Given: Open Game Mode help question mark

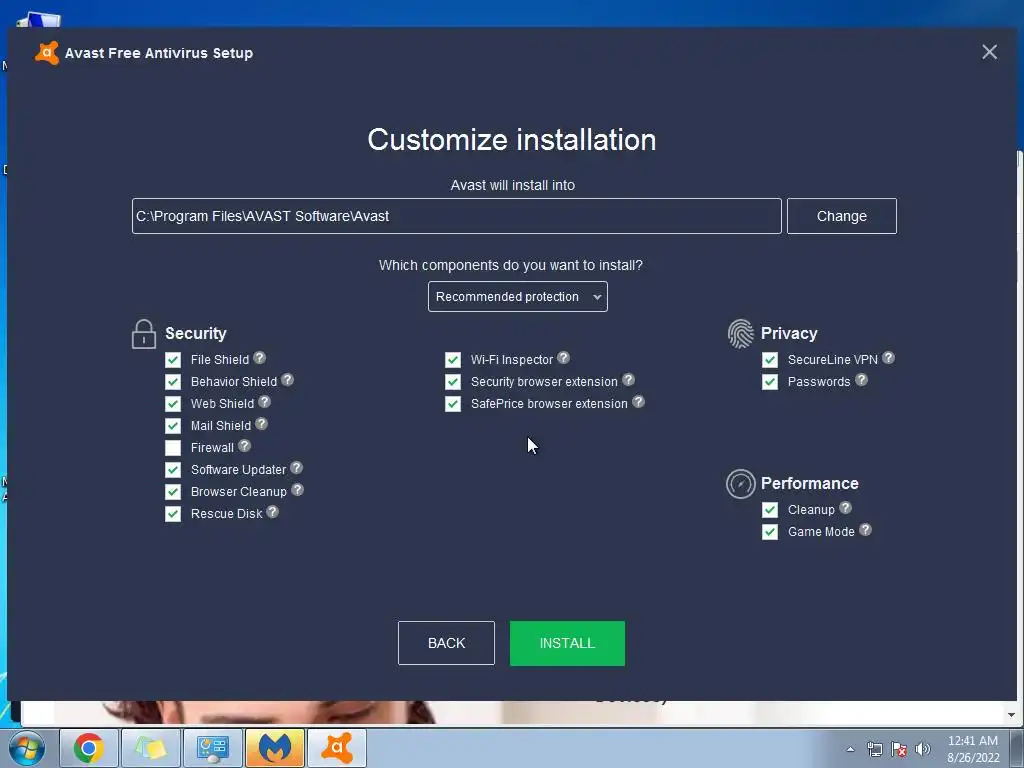Looking at the screenshot, I should tap(865, 530).
